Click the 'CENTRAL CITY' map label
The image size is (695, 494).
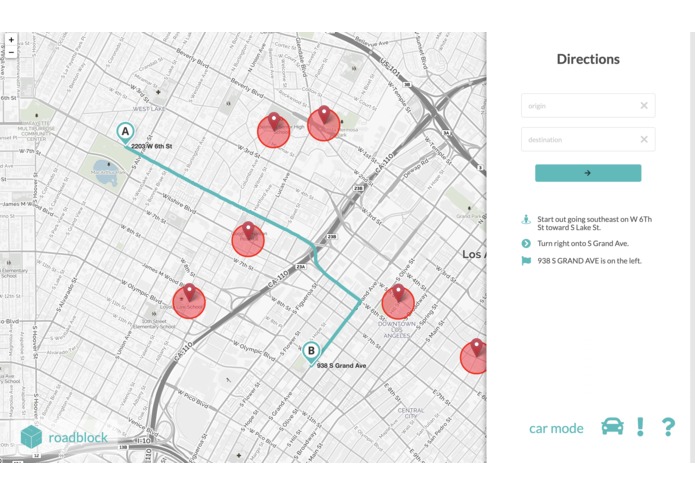click(410, 413)
